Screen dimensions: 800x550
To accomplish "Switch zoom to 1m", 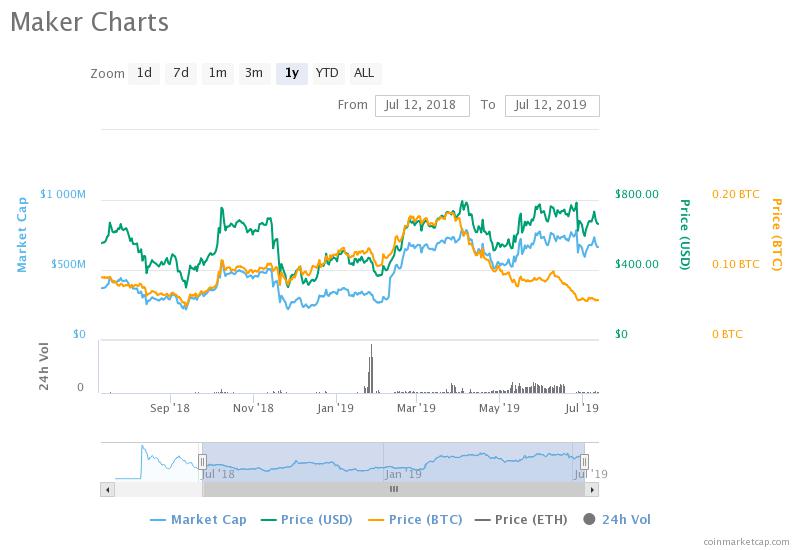I will point(217,73).
